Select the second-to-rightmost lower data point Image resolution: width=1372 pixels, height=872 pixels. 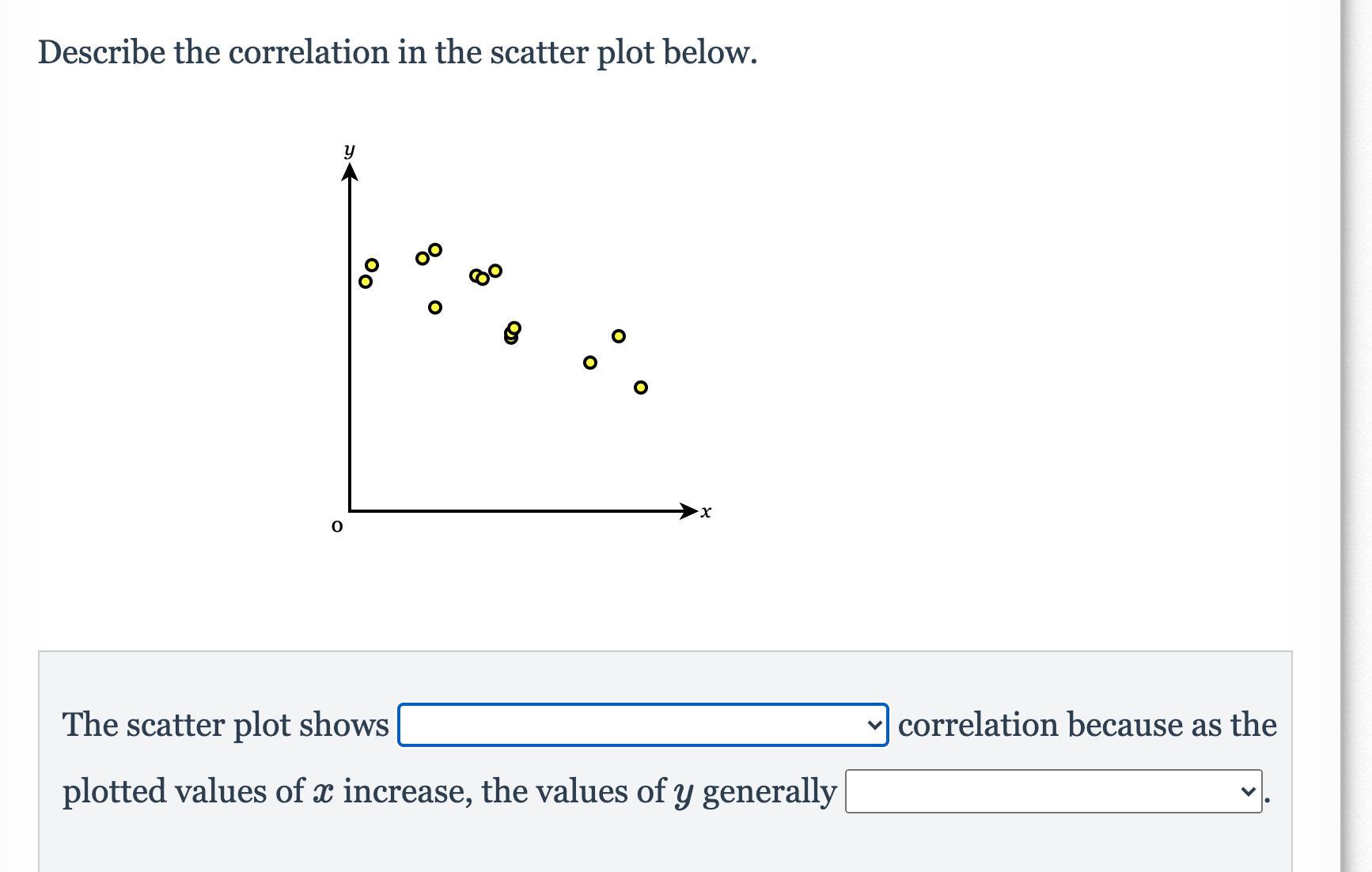click(590, 362)
